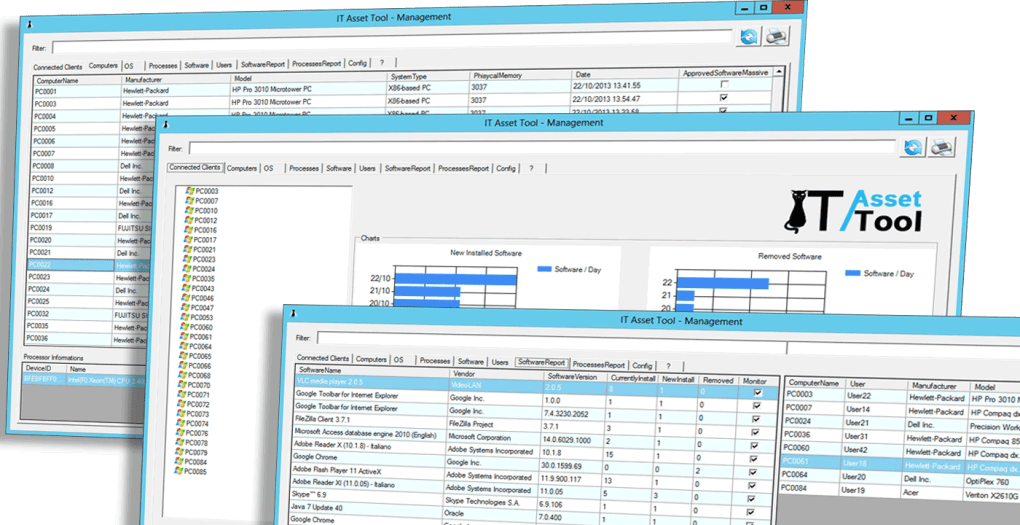Screen dimensions: 1020x525
Task: Click the refresh icon in the Computers list window
Action: tap(748, 37)
